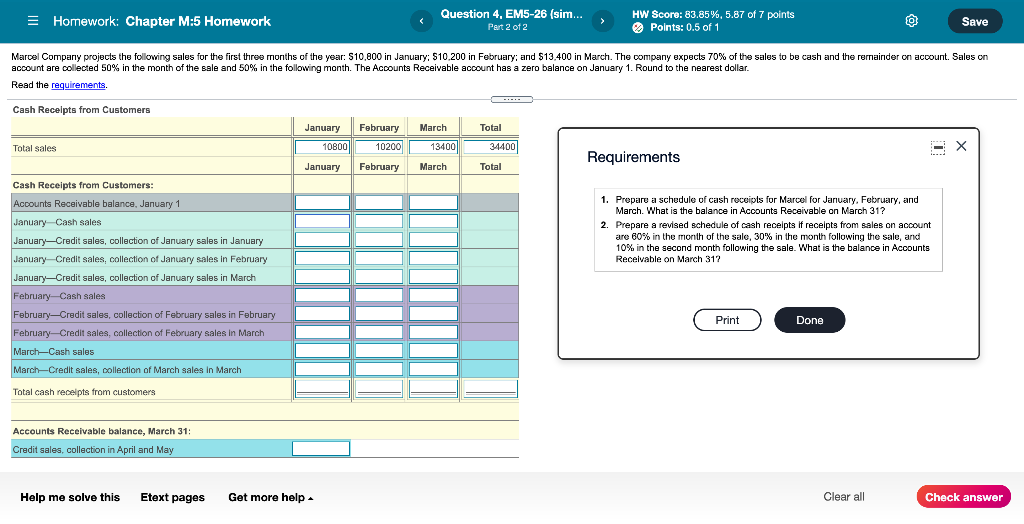Click January field for Total cash receipts from customers

click(x=322, y=390)
